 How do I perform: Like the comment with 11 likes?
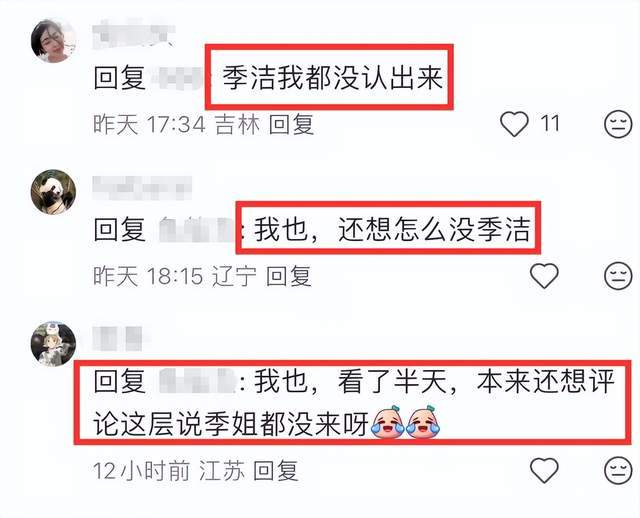(514, 124)
